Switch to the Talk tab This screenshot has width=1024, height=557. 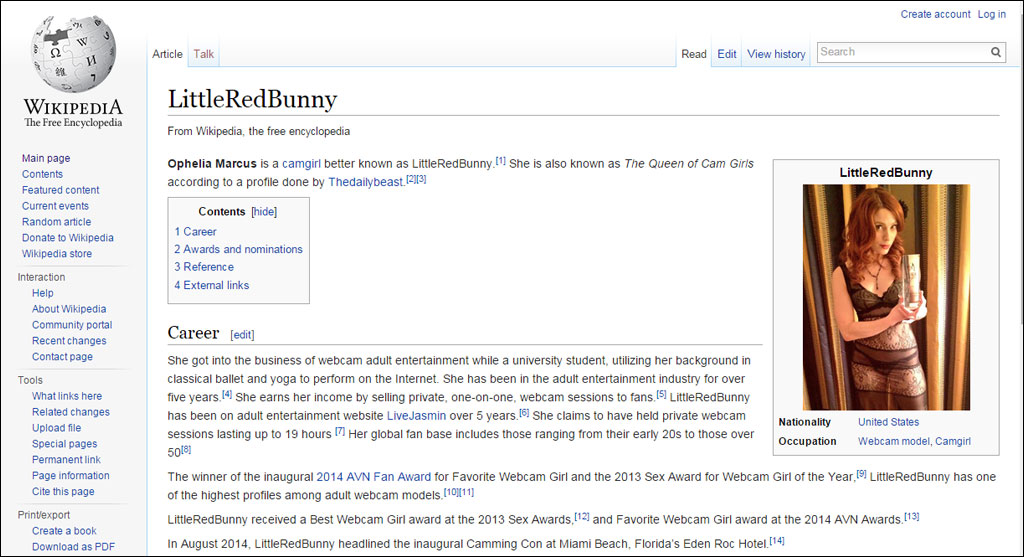(x=204, y=54)
